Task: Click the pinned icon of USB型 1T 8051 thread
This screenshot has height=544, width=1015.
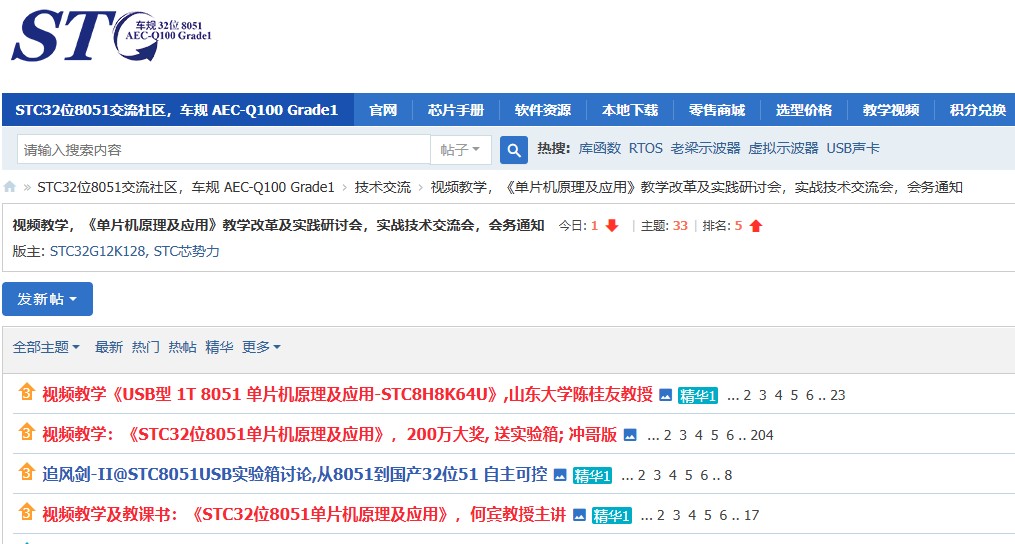Action: (26, 392)
